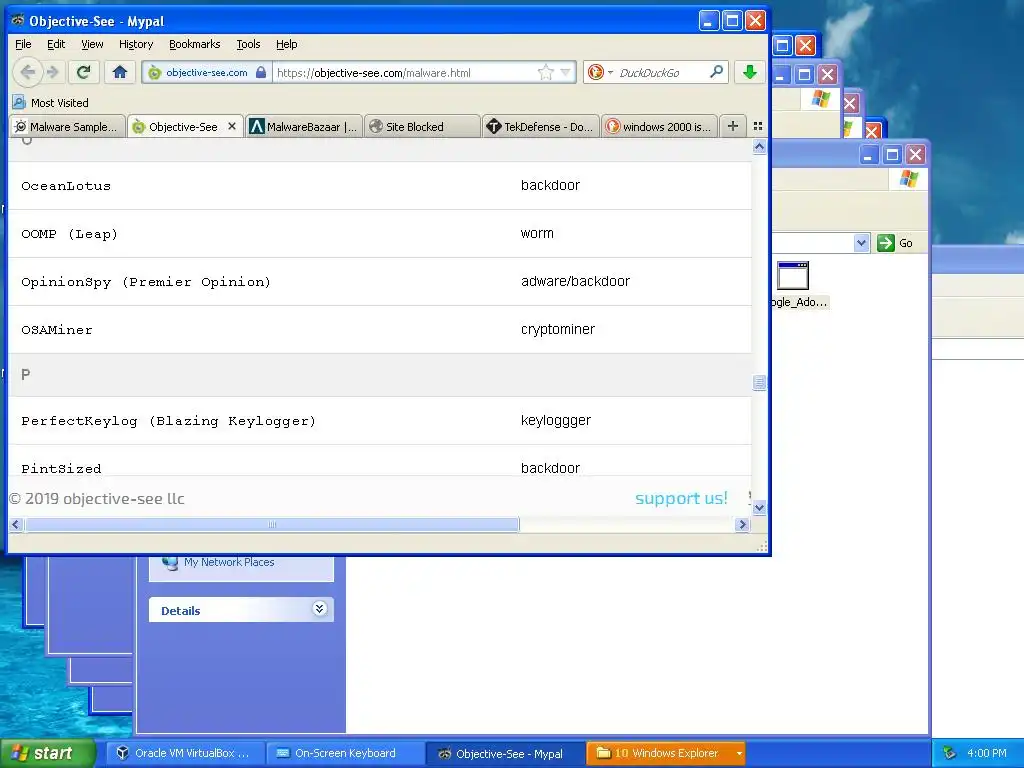
Task: Click the 'support us!' link
Action: pos(681,498)
